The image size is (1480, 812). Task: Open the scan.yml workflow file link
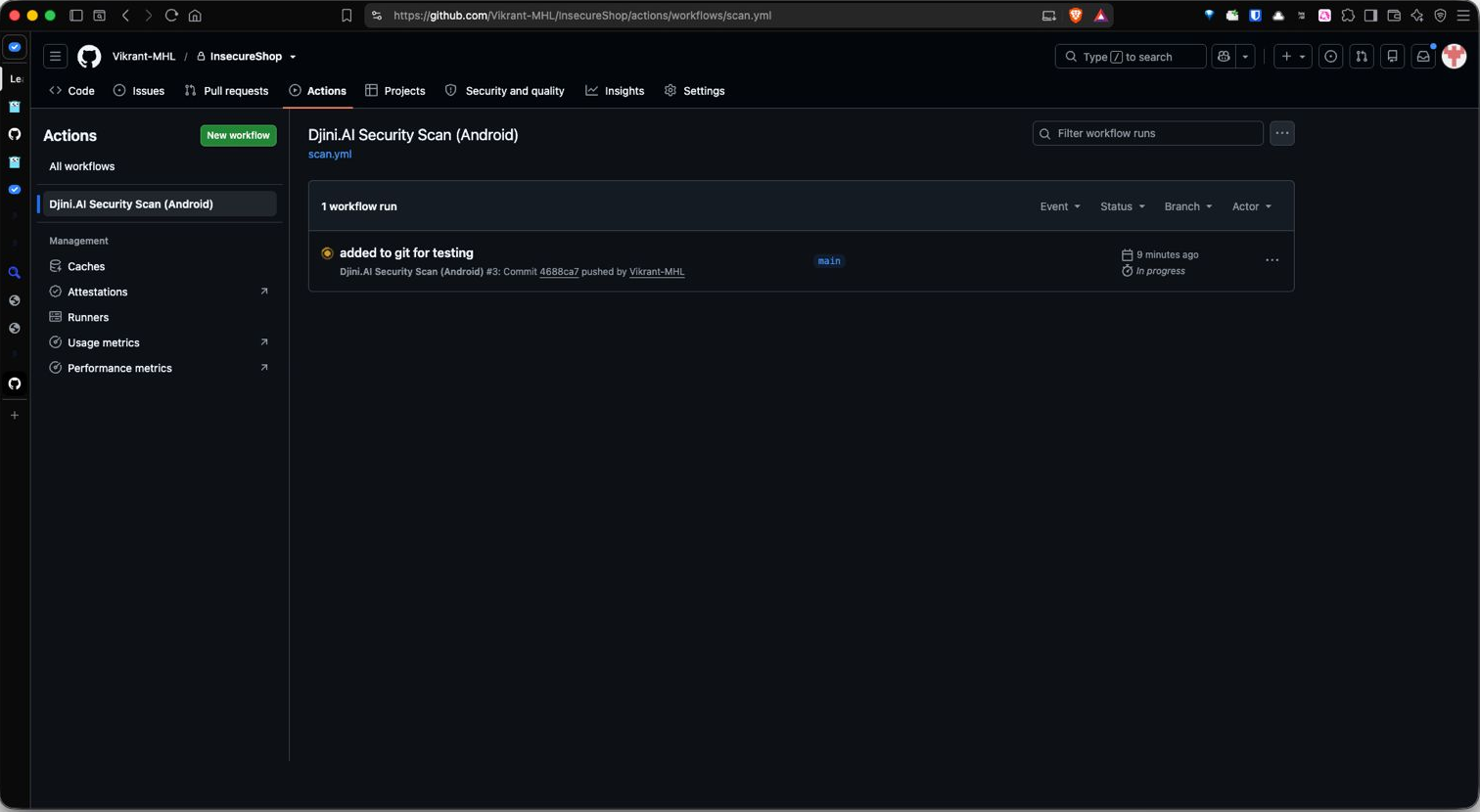pos(330,154)
